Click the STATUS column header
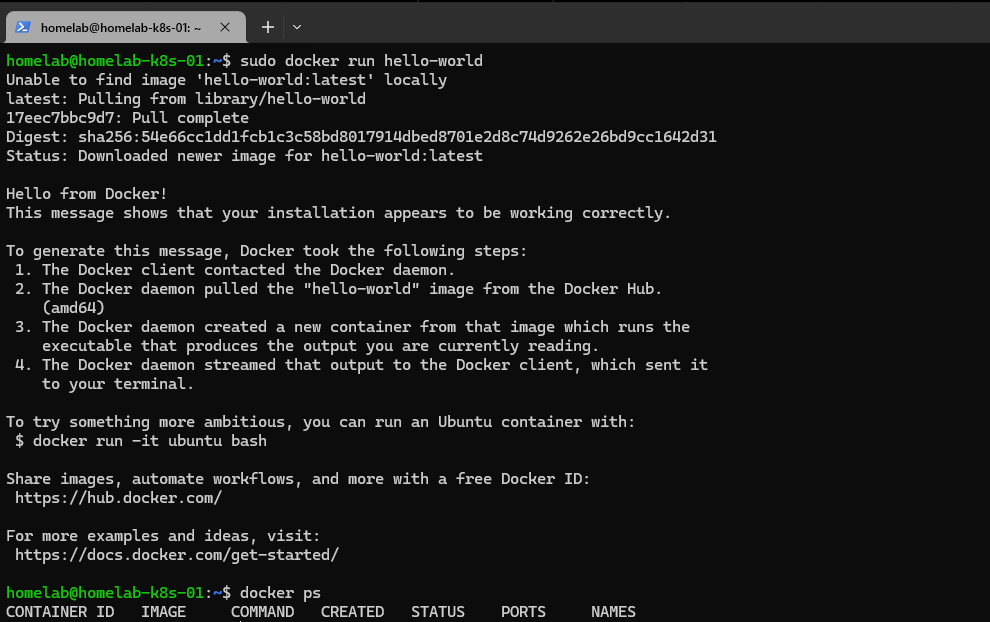The width and height of the screenshot is (990, 622). pyautogui.click(x=438, y=612)
